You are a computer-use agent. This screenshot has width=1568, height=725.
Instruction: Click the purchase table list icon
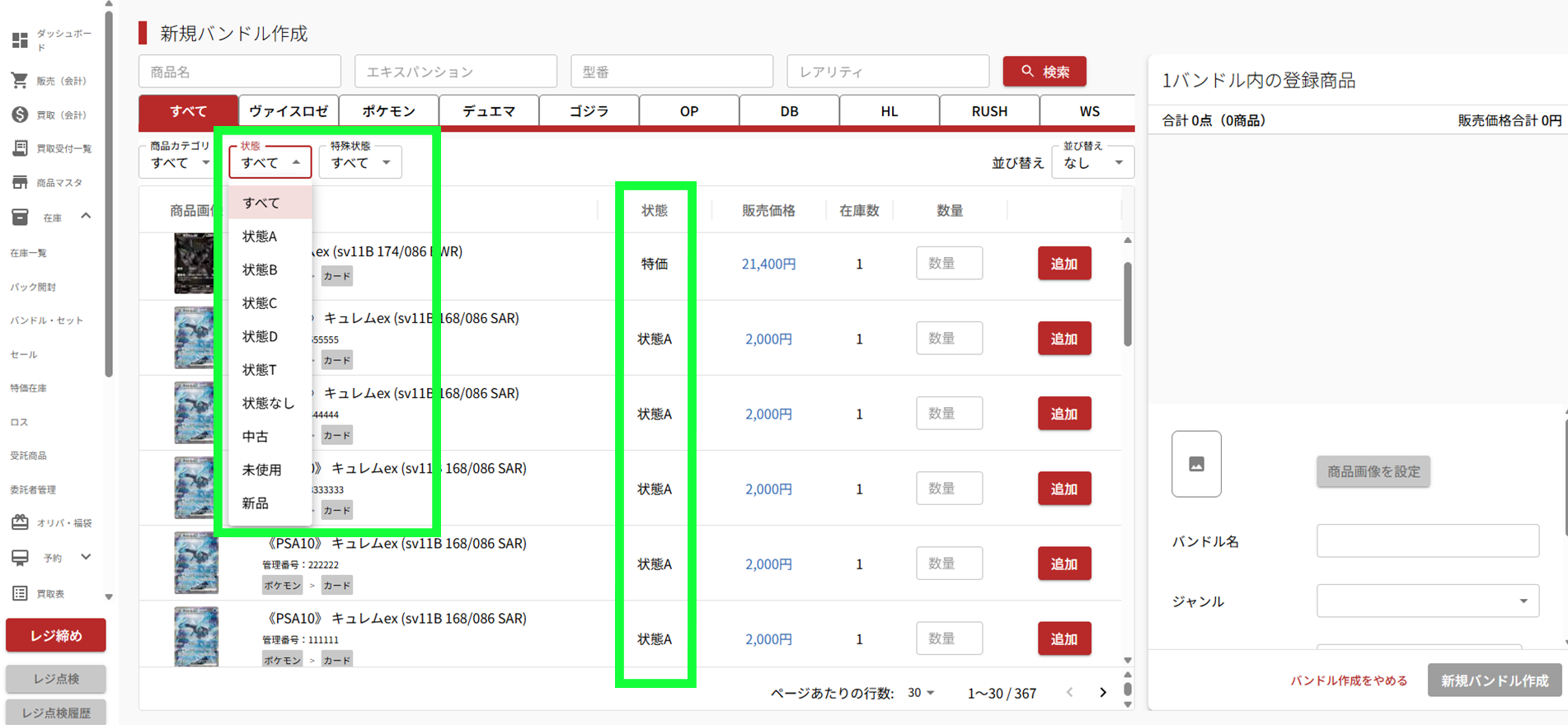(x=20, y=593)
